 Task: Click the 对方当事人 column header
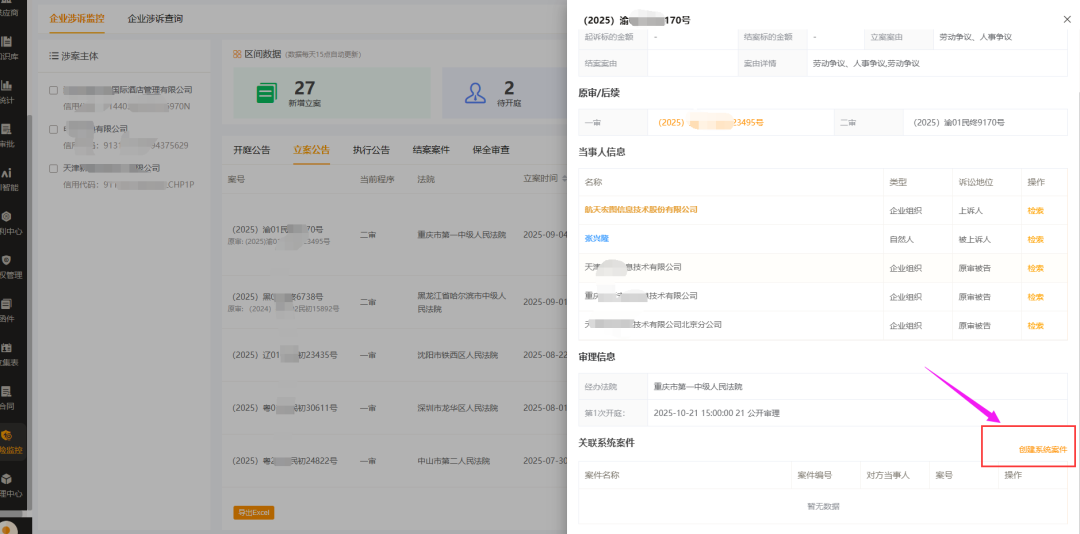(889, 475)
